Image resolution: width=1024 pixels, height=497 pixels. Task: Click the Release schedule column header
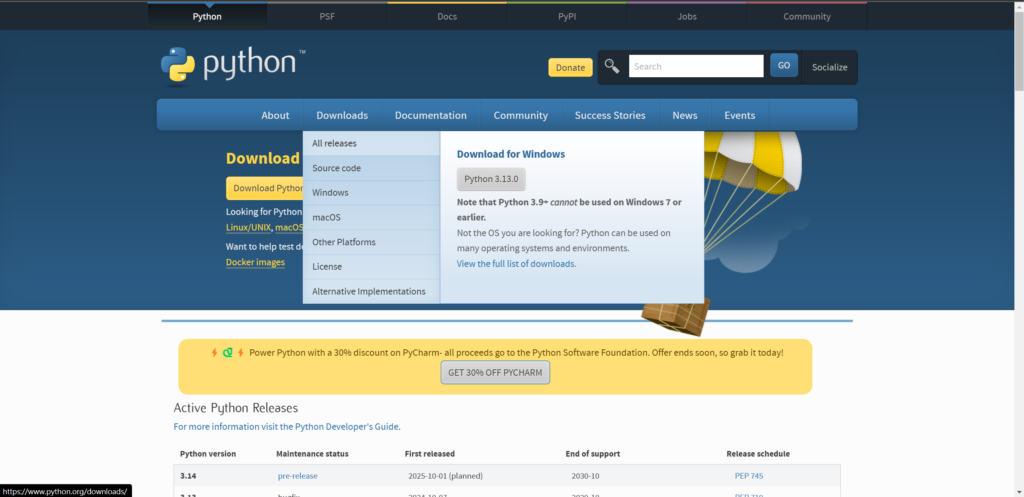758,454
